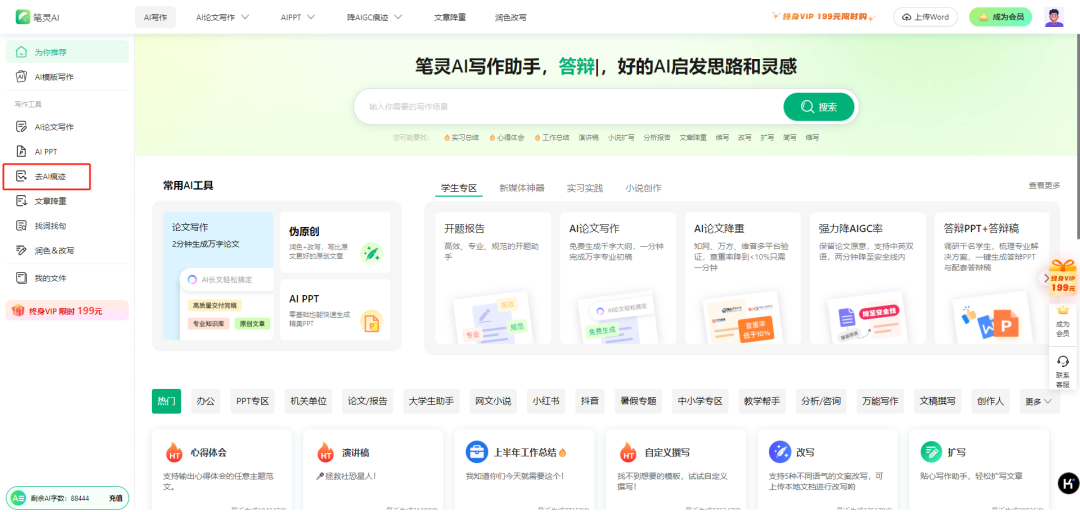The height and width of the screenshot is (512, 1080).
Task: Select the AI模版写作 sidebar icon
Action: click(21, 76)
